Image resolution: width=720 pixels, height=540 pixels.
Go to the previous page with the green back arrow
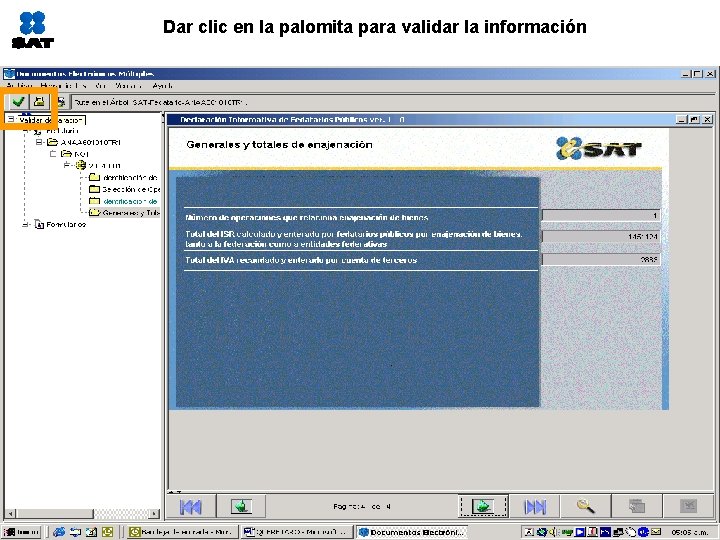tap(242, 506)
